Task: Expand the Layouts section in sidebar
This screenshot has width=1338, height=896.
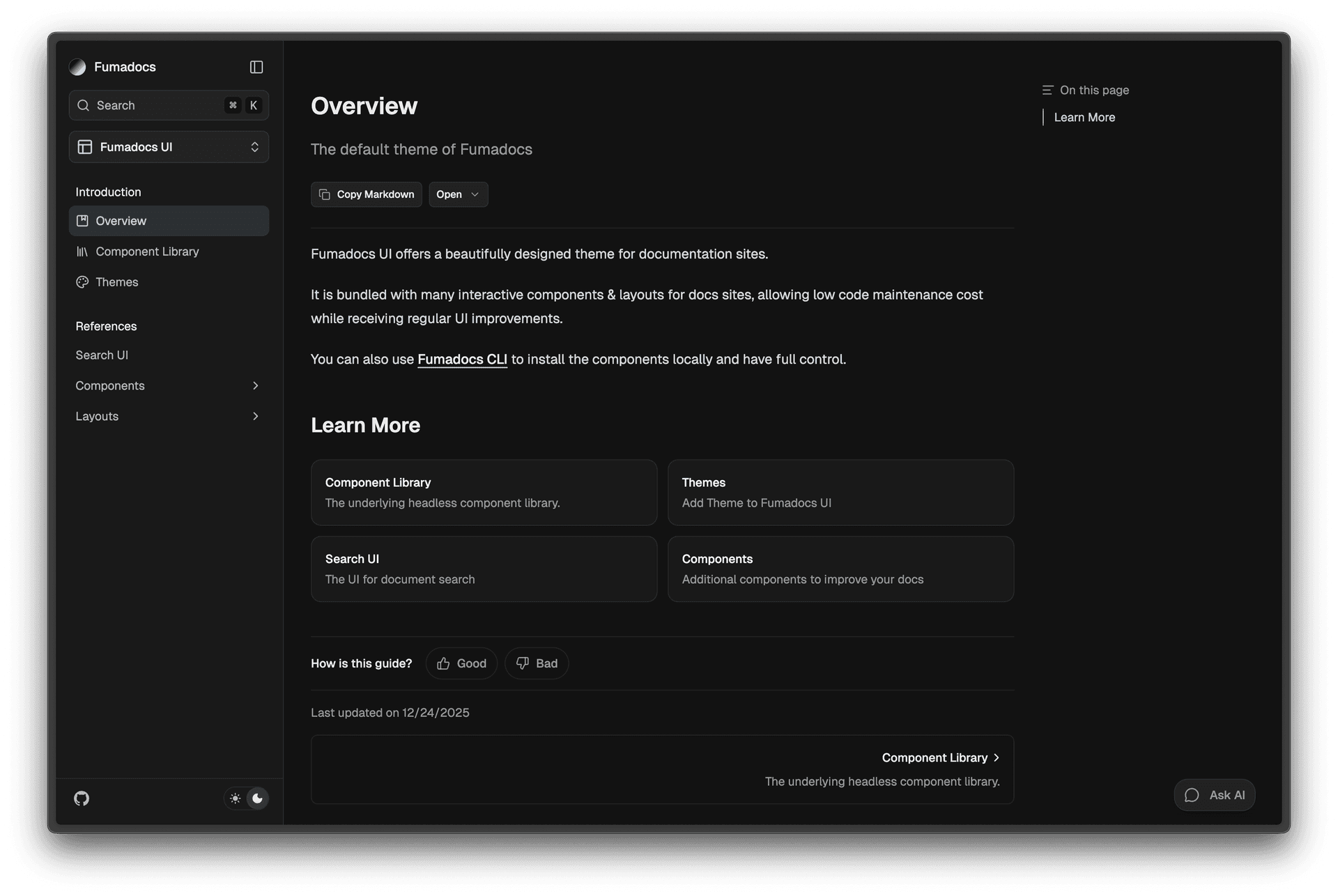Action: click(x=256, y=416)
